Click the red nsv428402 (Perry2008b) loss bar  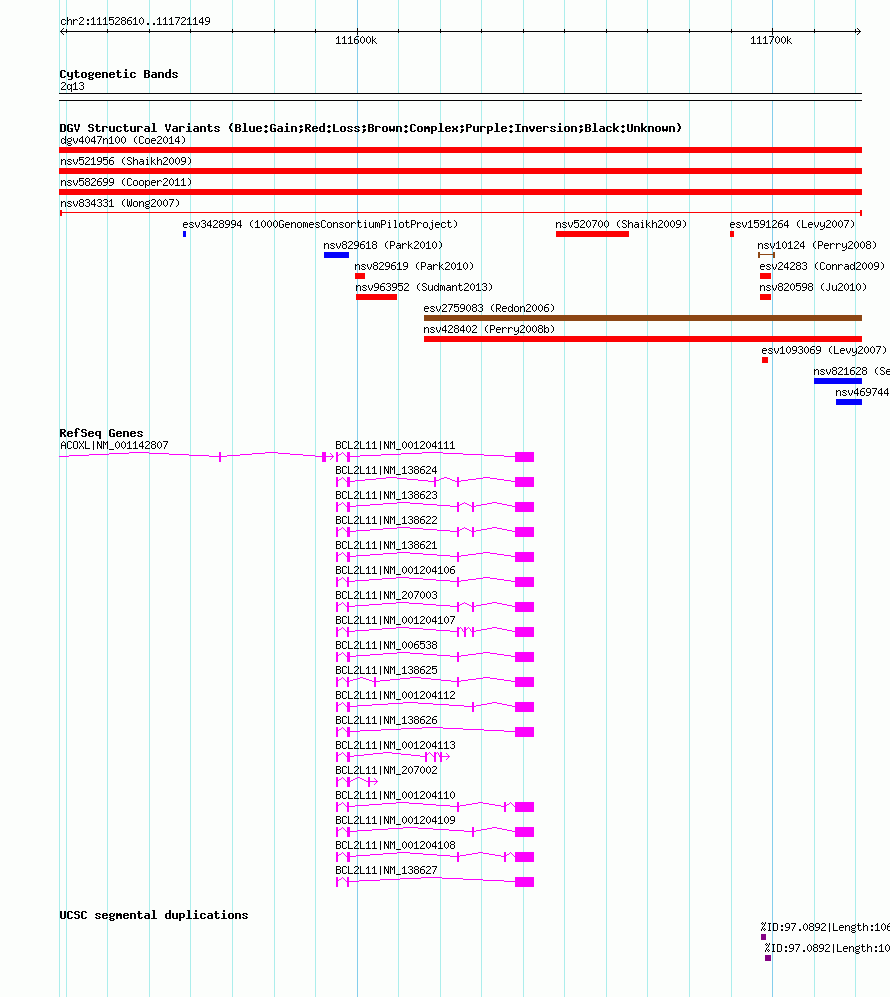pyautogui.click(x=643, y=339)
